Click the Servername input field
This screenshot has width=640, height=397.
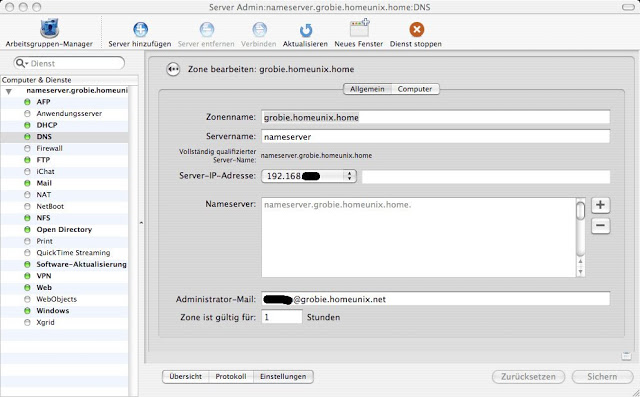436,136
